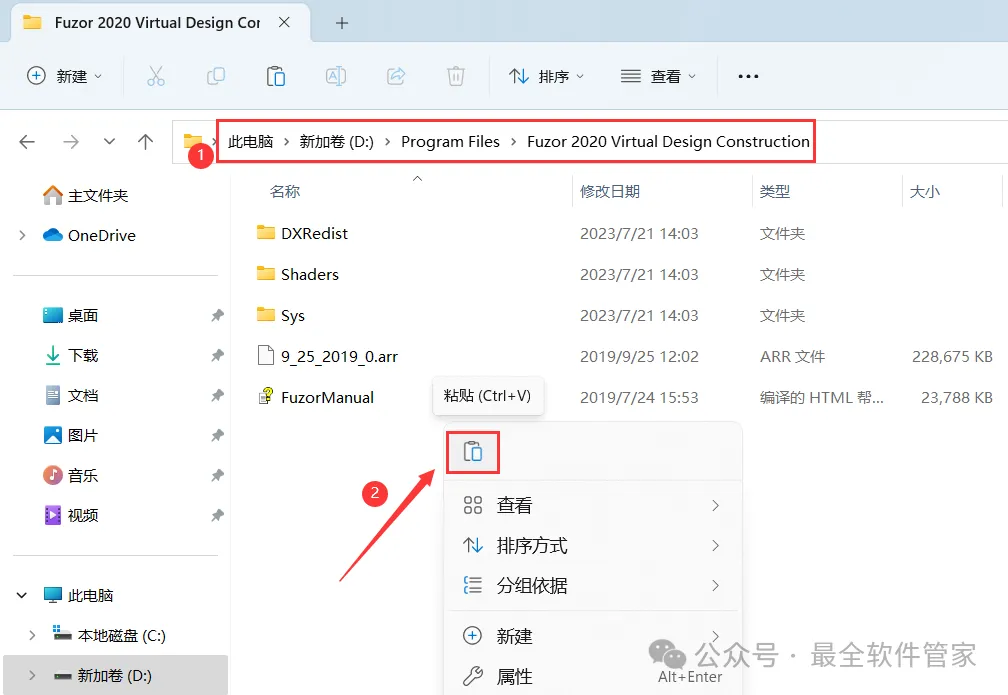Sort by 修改日期 column header
Screen dimensions: 1008x695
pos(609,192)
